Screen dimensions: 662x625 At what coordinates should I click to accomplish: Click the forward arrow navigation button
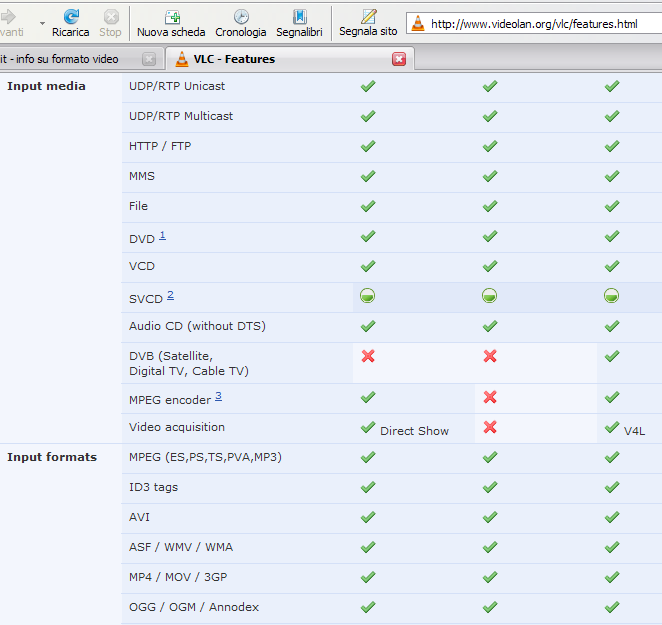[9, 18]
